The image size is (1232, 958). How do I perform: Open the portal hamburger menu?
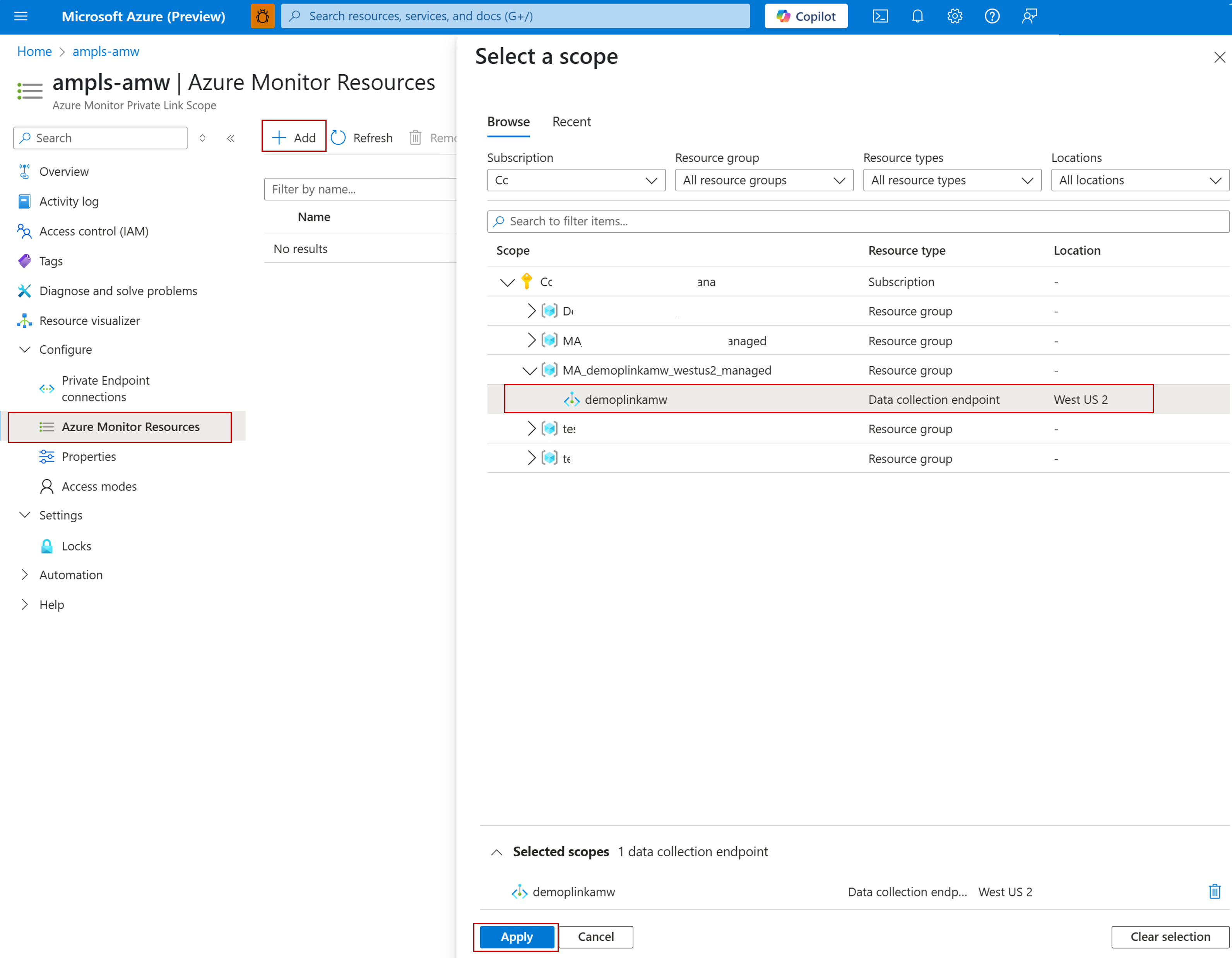click(21, 16)
